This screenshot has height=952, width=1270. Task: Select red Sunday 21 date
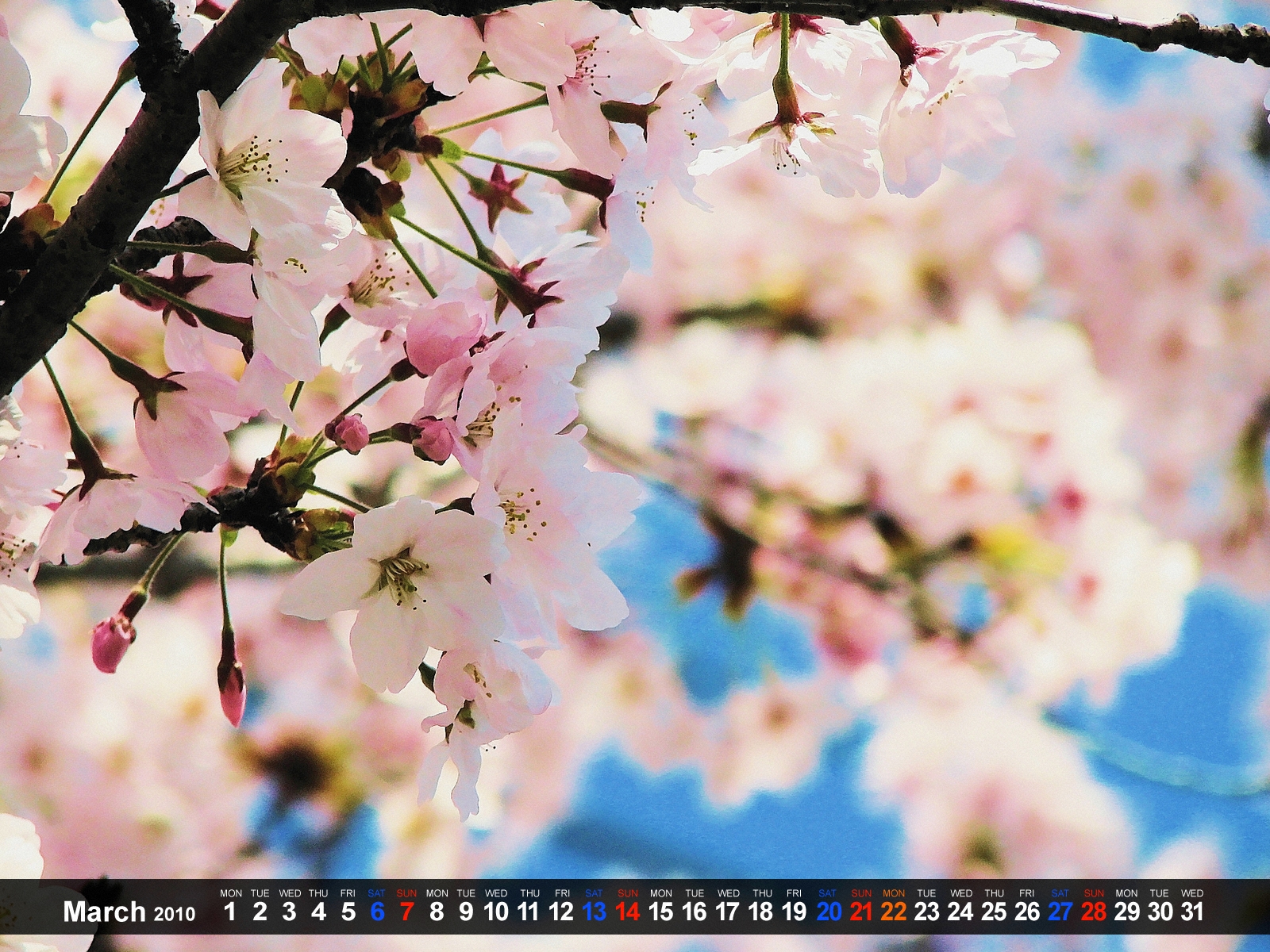(861, 912)
